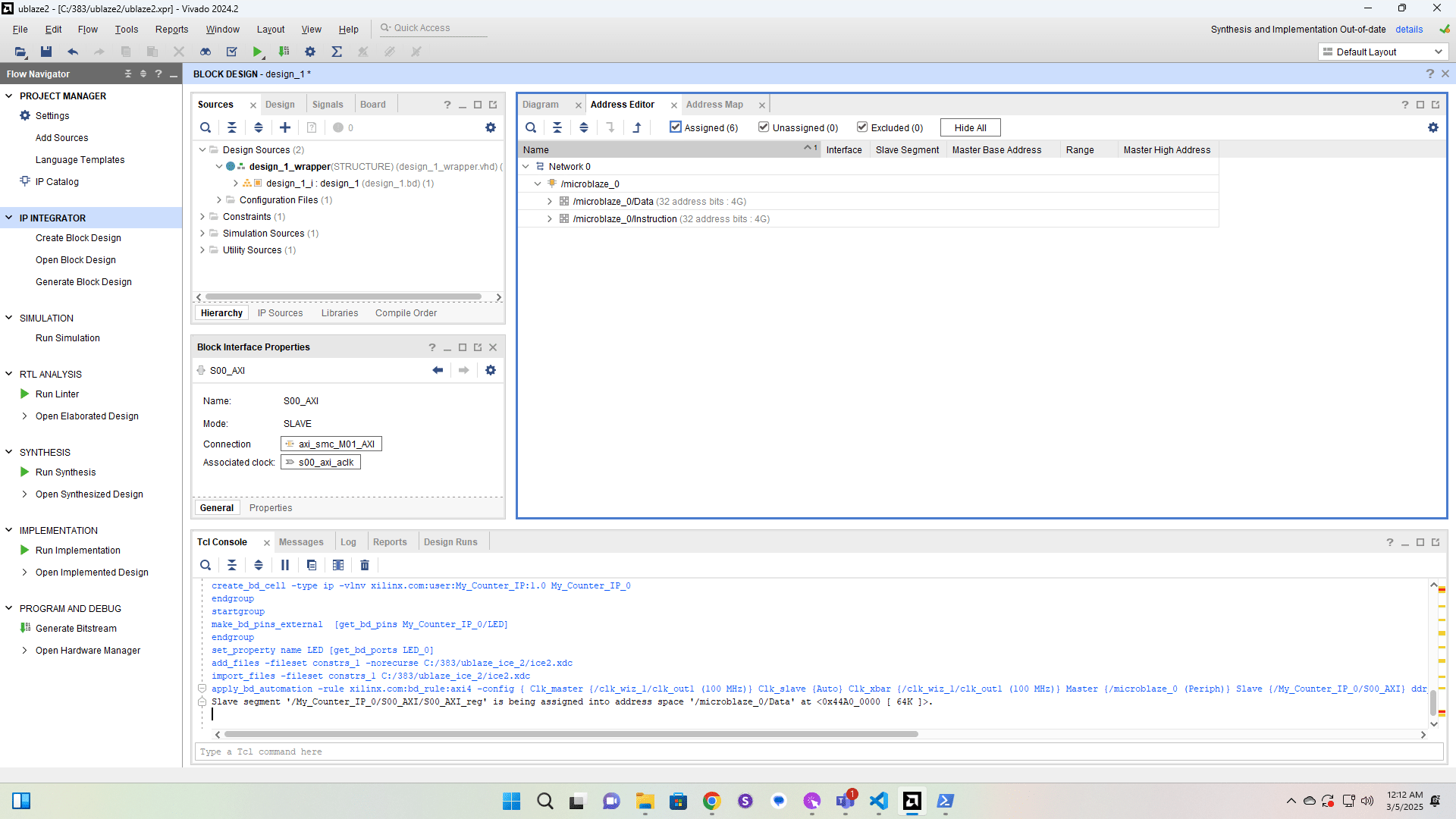Switch to the Address Map tab
1456x819 pixels.
pyautogui.click(x=714, y=105)
